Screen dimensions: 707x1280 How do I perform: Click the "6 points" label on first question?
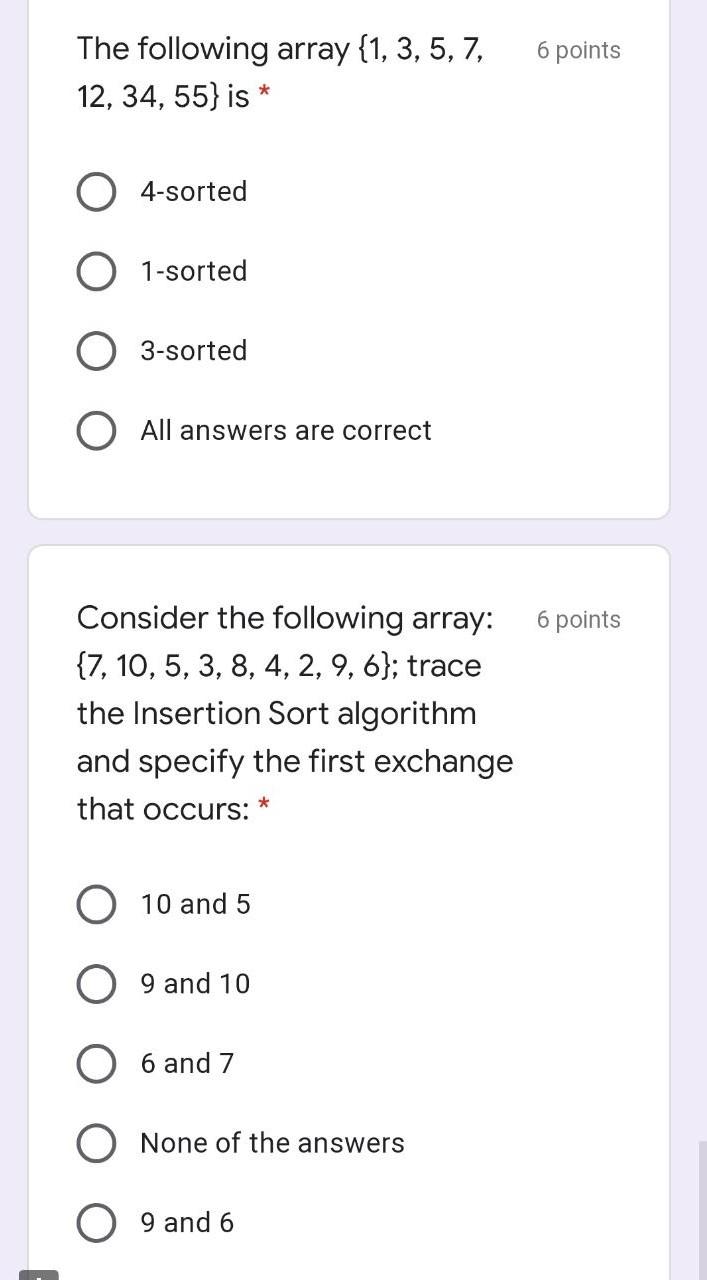pos(578,50)
